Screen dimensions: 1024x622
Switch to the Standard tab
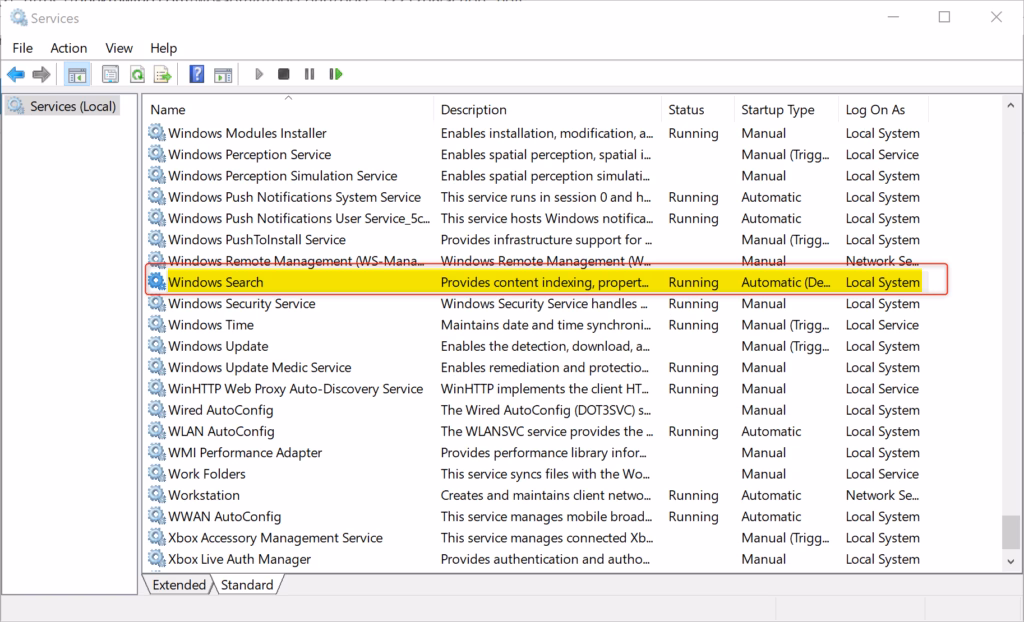point(247,585)
